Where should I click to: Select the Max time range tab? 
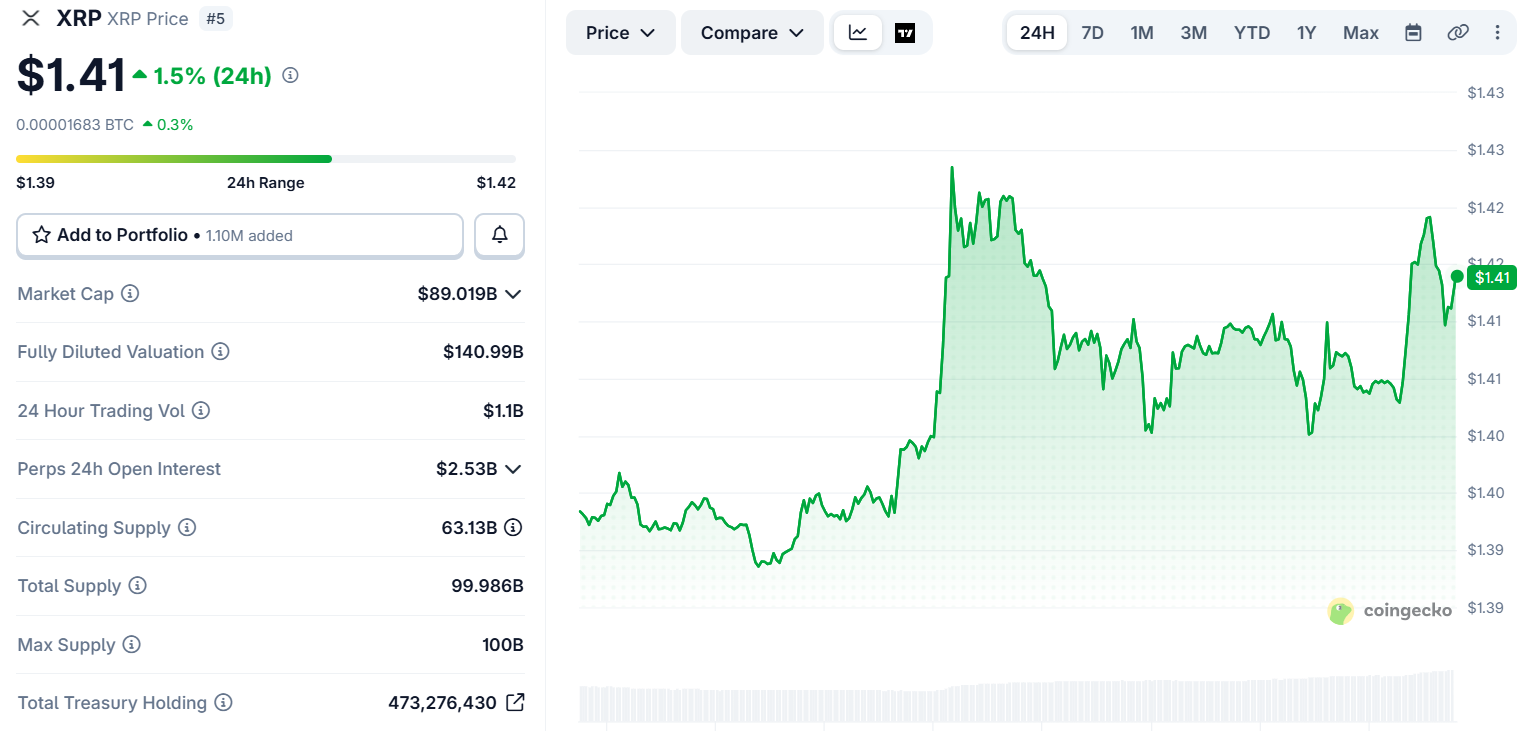coord(1361,33)
